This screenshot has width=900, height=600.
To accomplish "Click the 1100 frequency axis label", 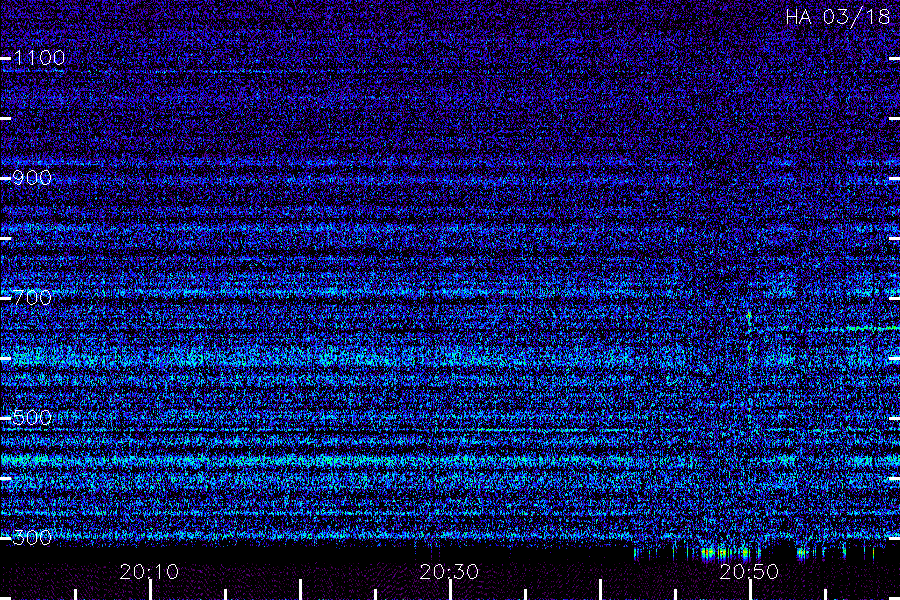I will (39, 58).
